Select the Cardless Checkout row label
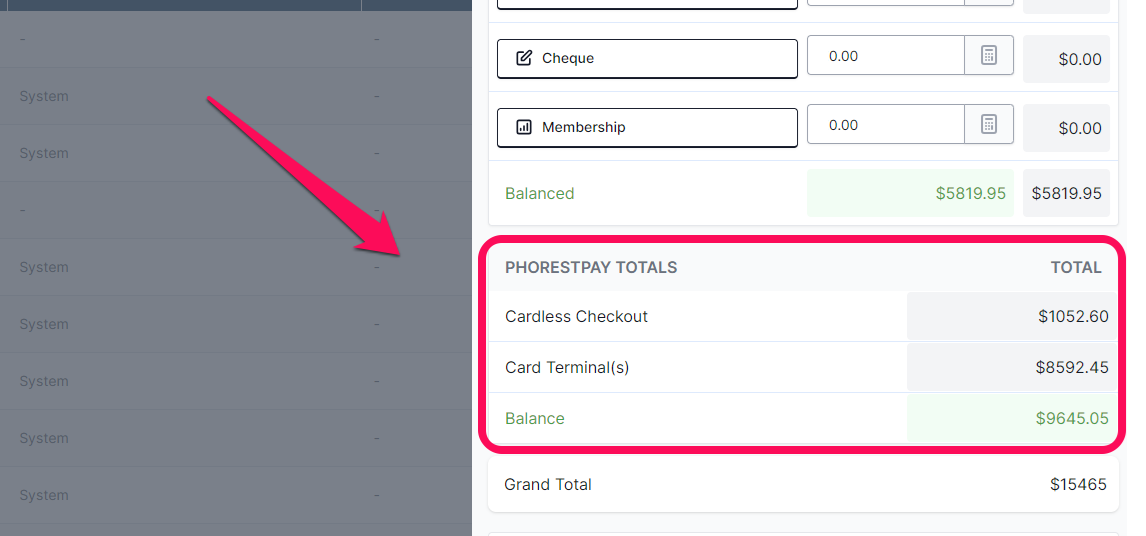The height and width of the screenshot is (536, 1146). [x=577, y=317]
